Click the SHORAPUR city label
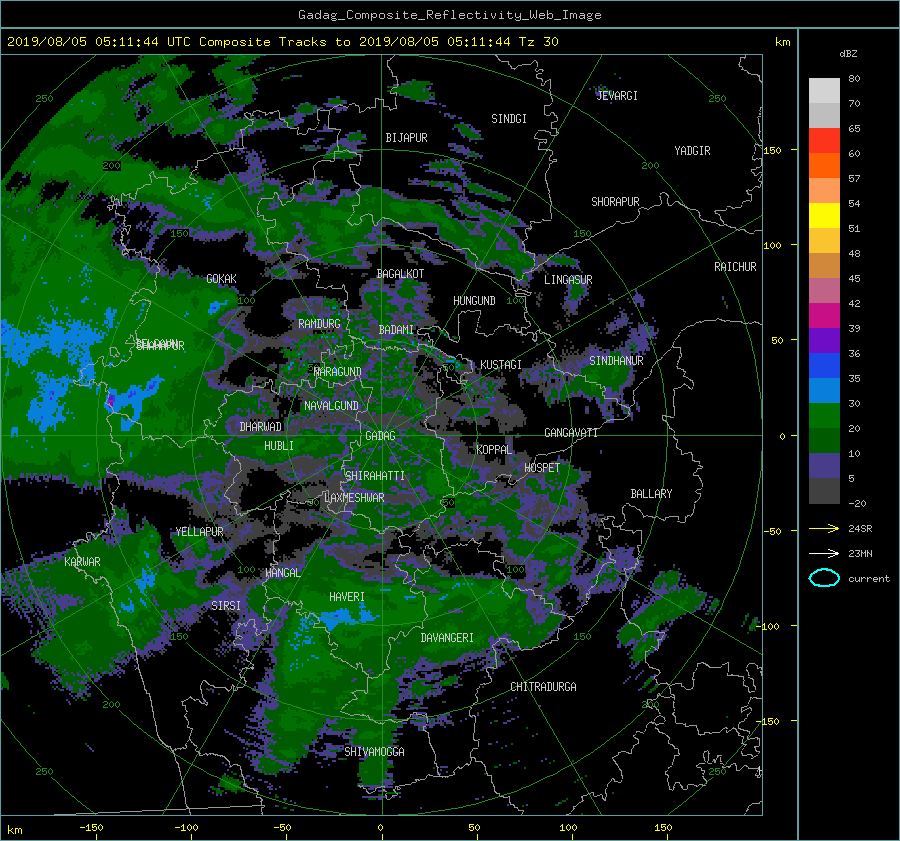The height and width of the screenshot is (841, 900). (x=615, y=202)
